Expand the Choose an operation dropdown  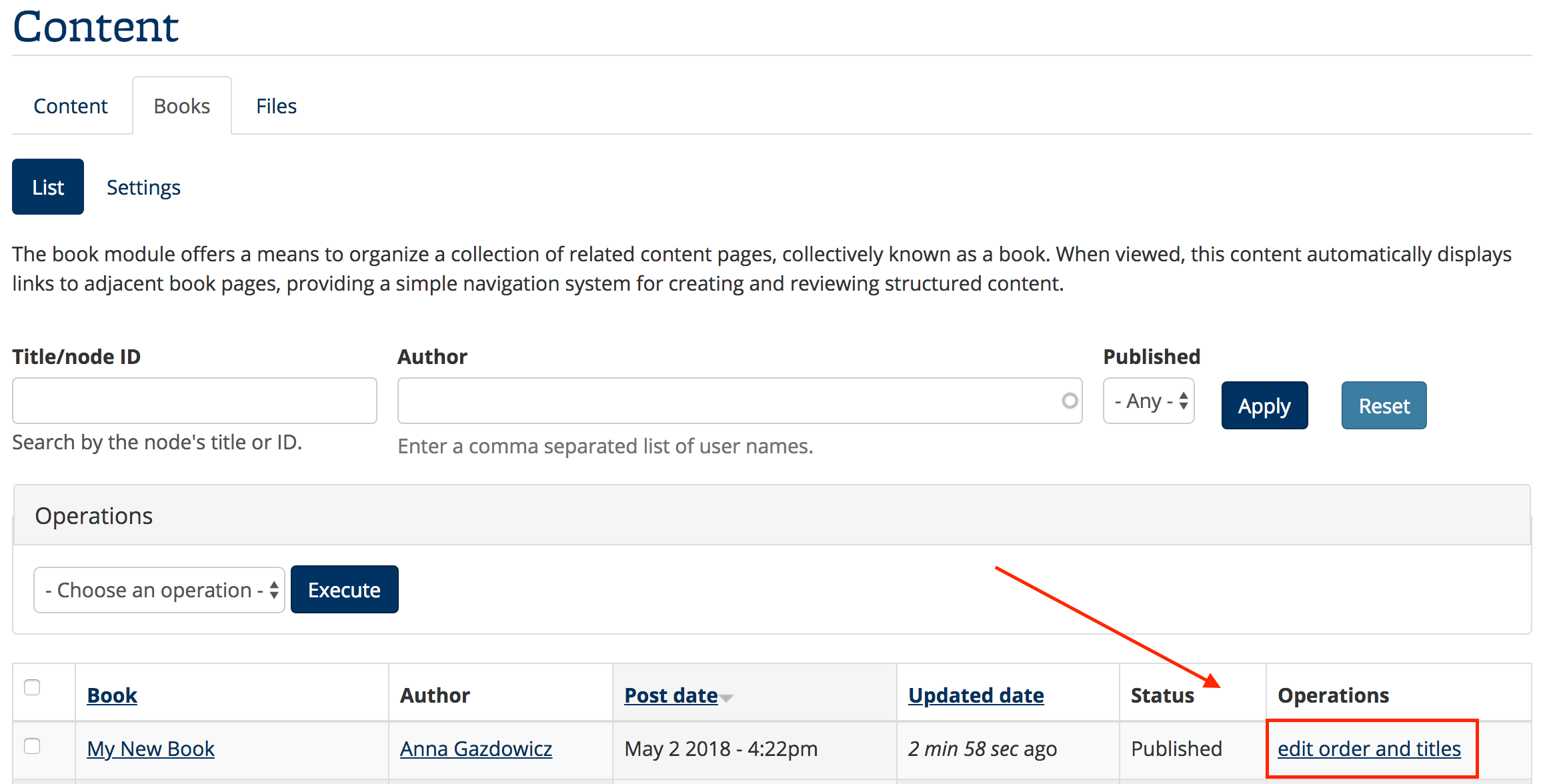point(159,590)
